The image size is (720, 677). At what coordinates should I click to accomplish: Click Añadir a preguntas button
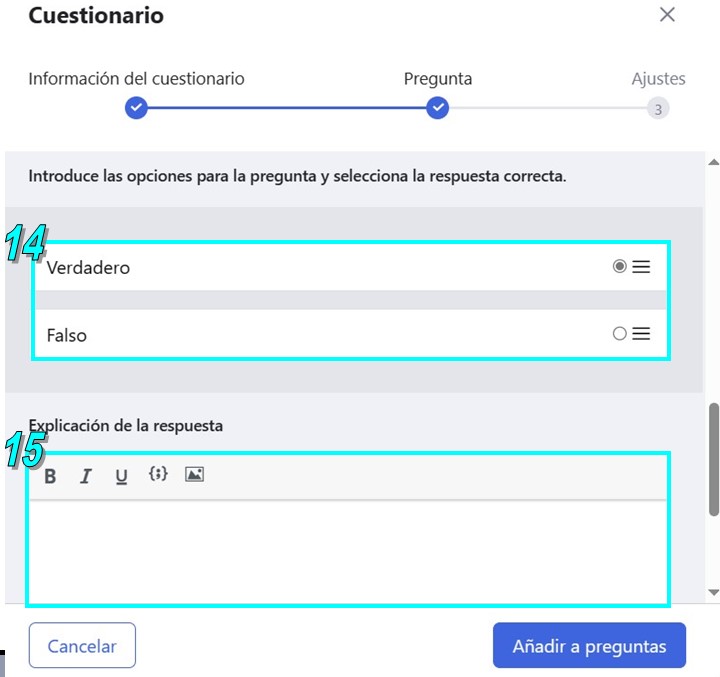589,645
